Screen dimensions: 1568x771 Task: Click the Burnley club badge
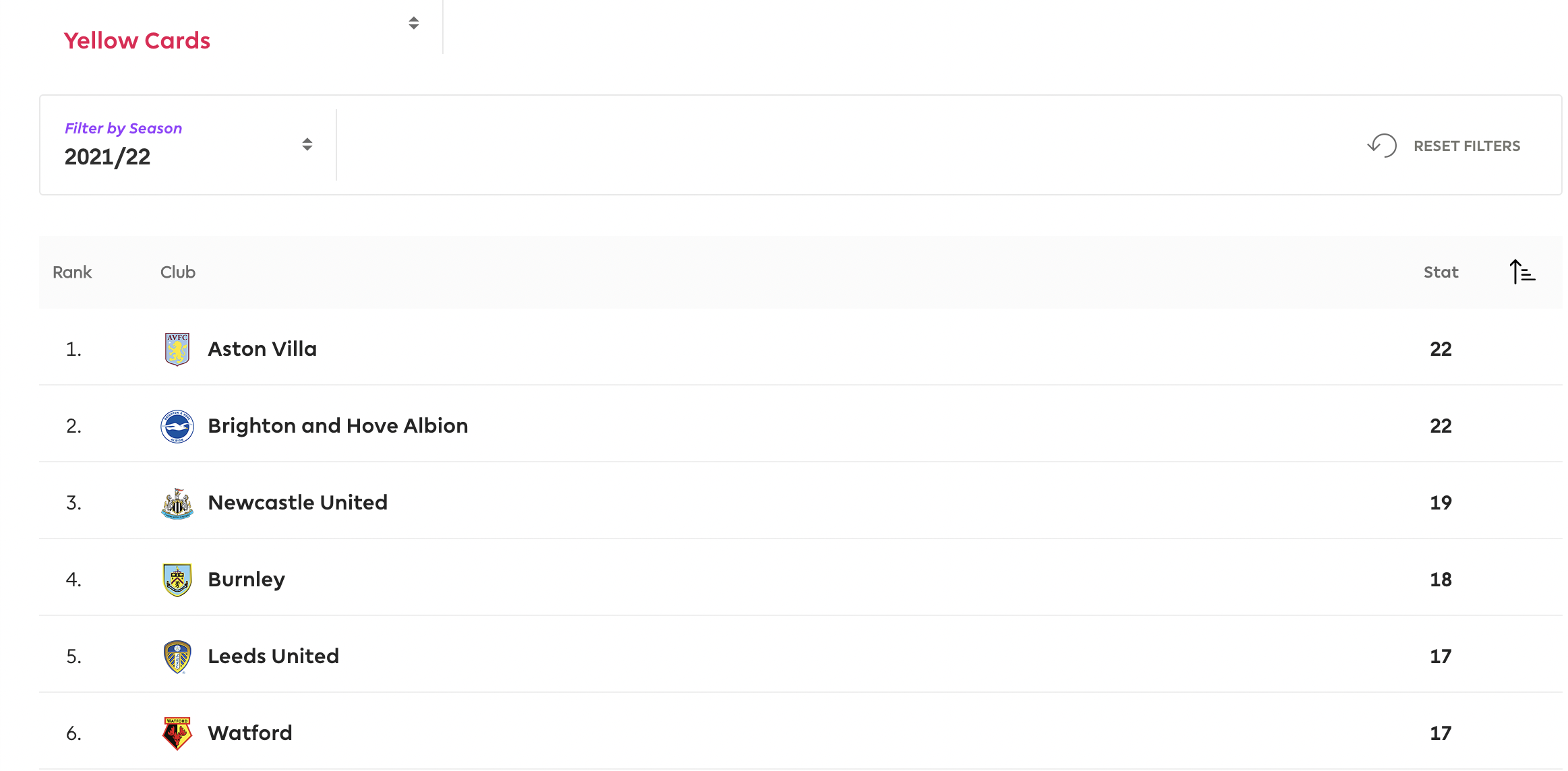[177, 580]
